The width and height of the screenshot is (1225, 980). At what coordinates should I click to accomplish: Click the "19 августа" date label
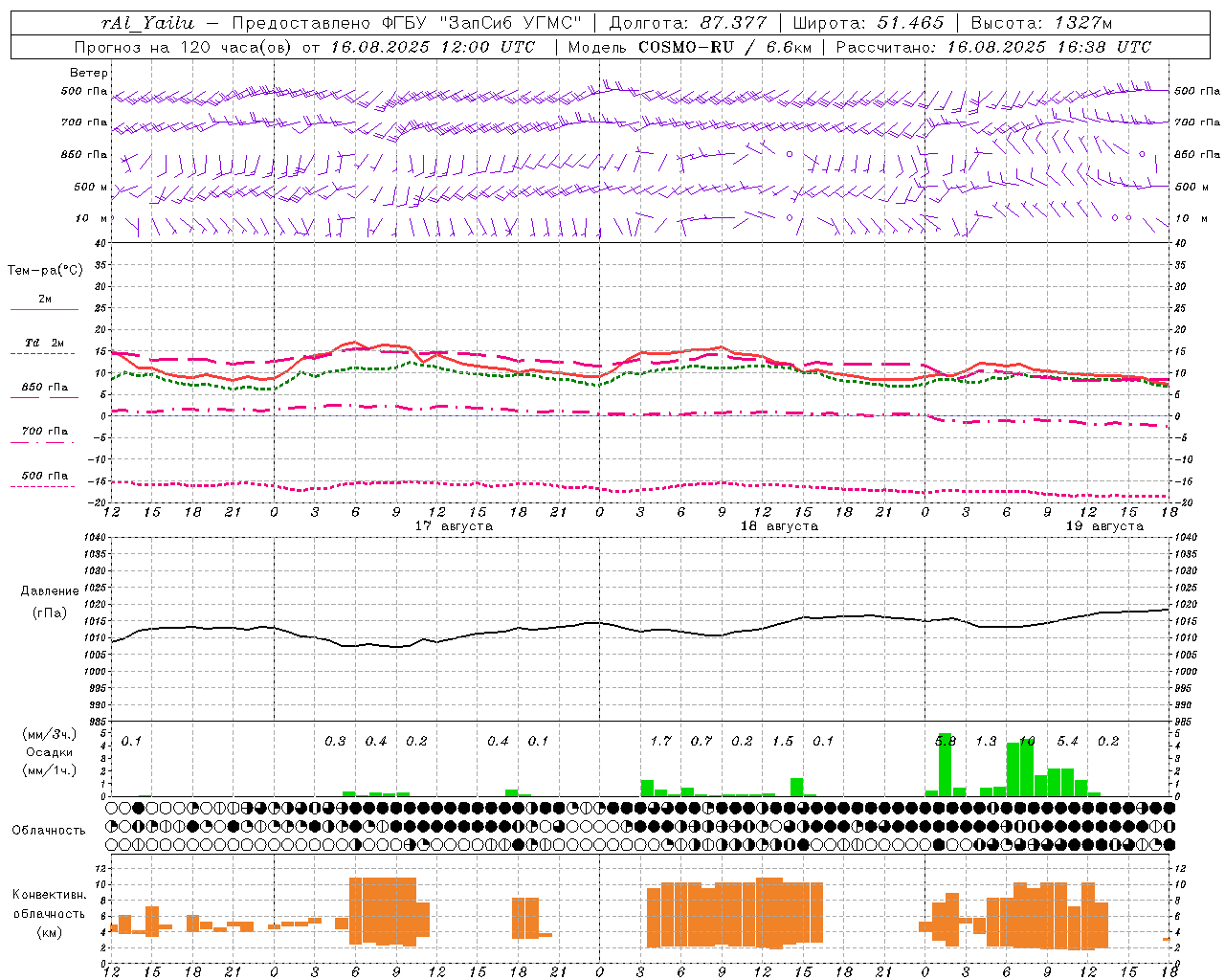[1104, 526]
